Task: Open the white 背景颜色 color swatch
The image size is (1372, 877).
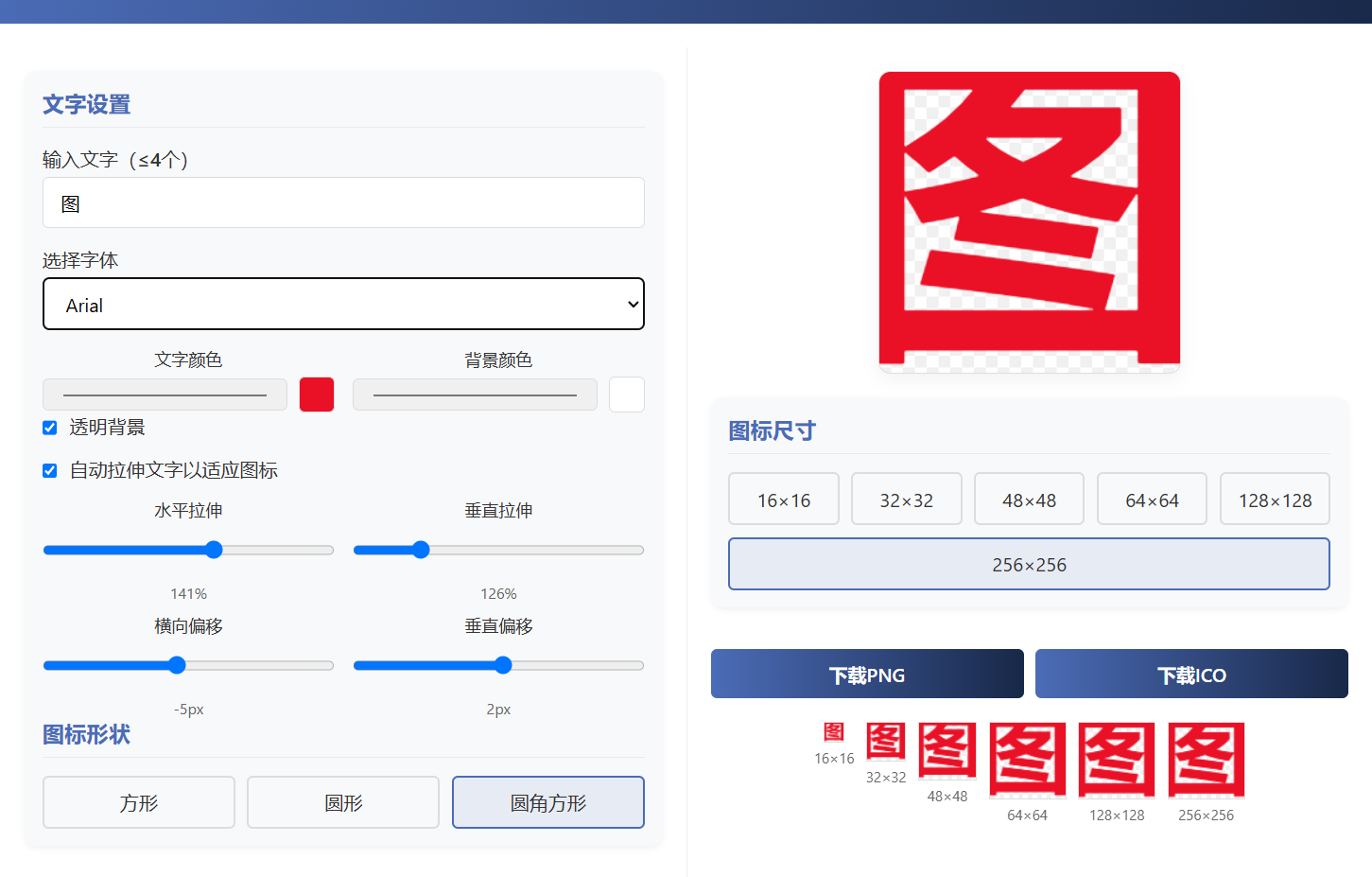Action: pyautogui.click(x=626, y=395)
